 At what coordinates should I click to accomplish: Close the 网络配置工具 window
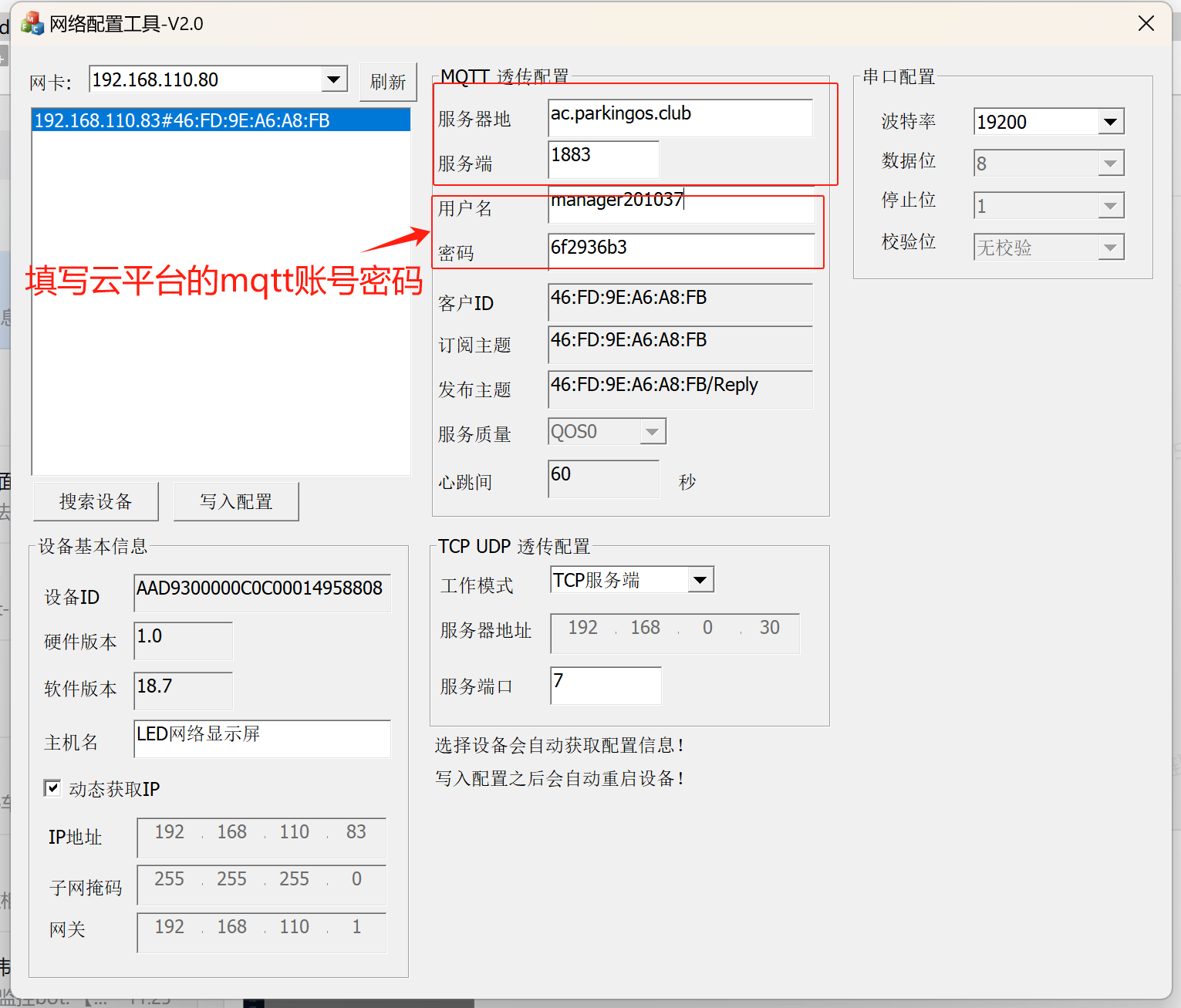pyautogui.click(x=1146, y=24)
